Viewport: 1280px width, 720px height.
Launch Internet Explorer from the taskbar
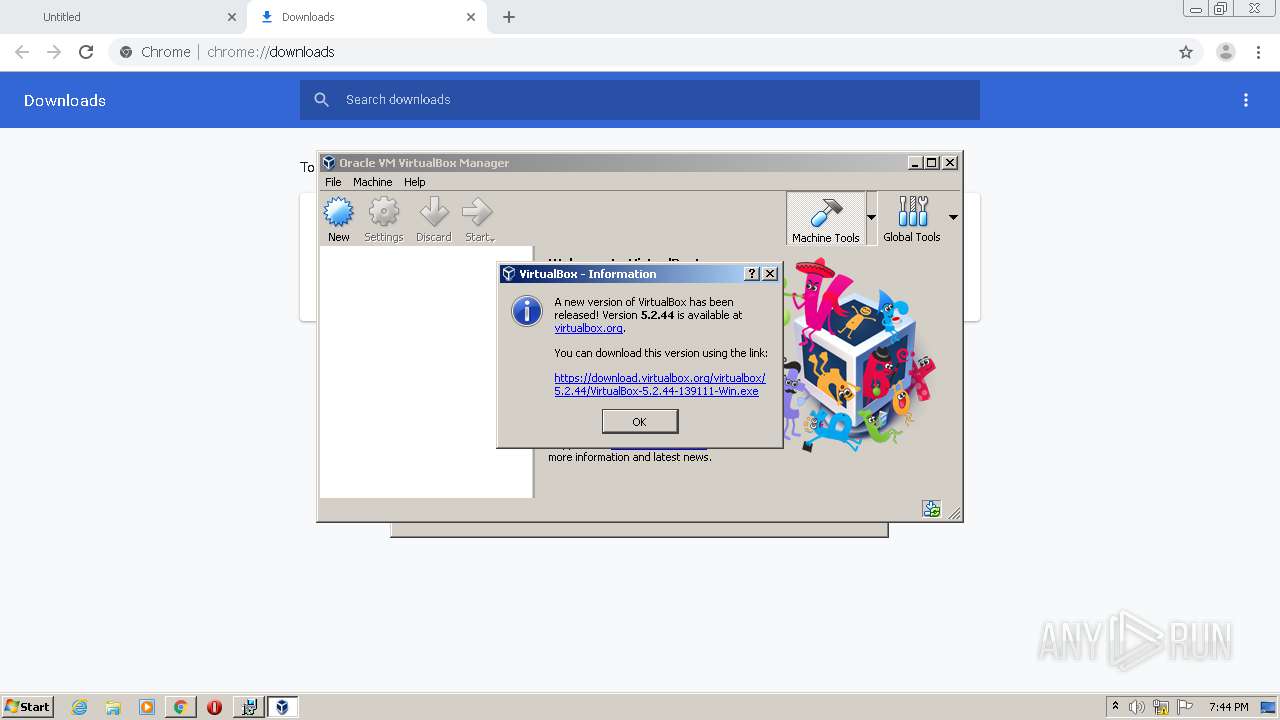coord(79,707)
